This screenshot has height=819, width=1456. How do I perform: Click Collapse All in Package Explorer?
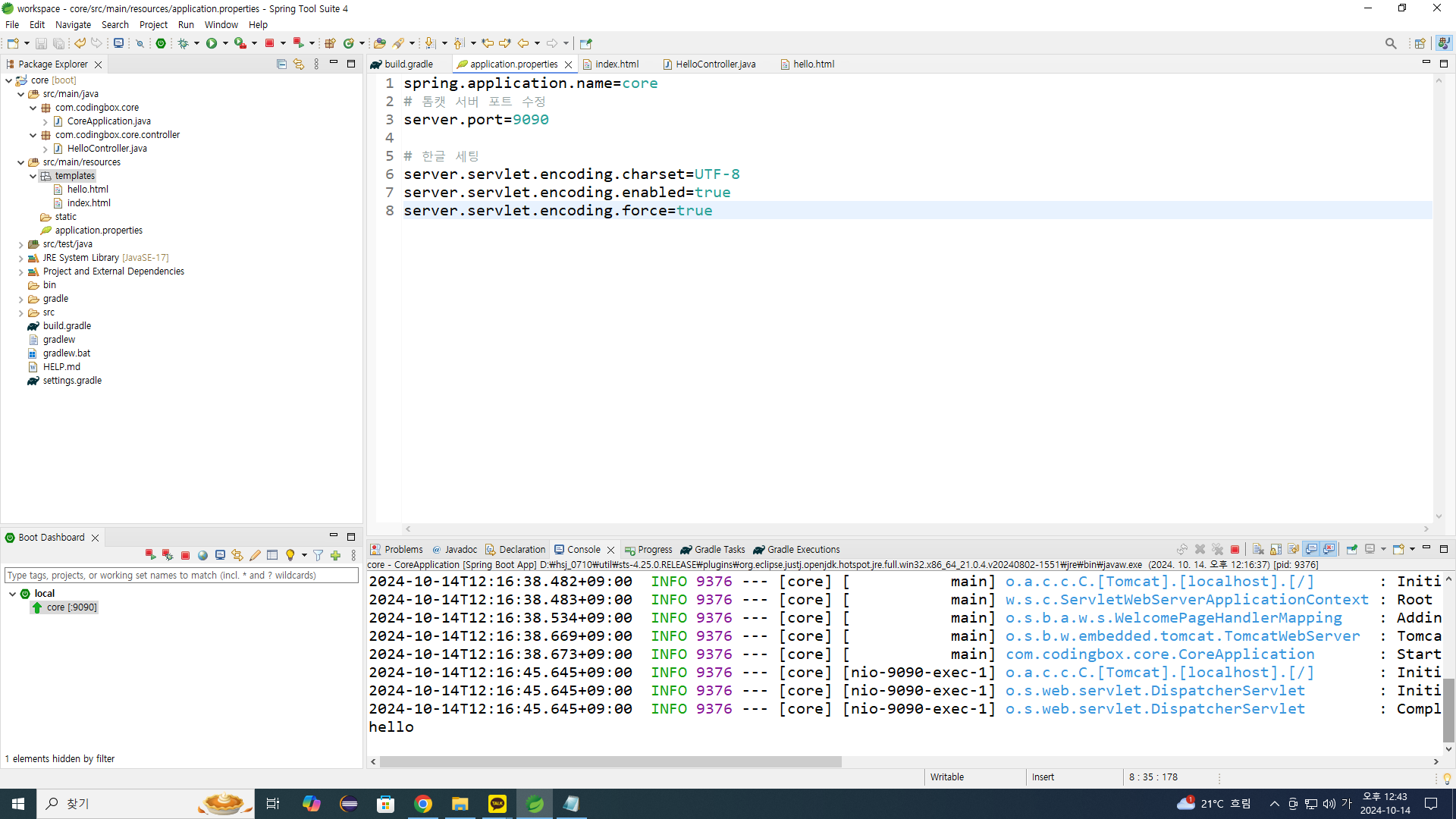coord(281,64)
